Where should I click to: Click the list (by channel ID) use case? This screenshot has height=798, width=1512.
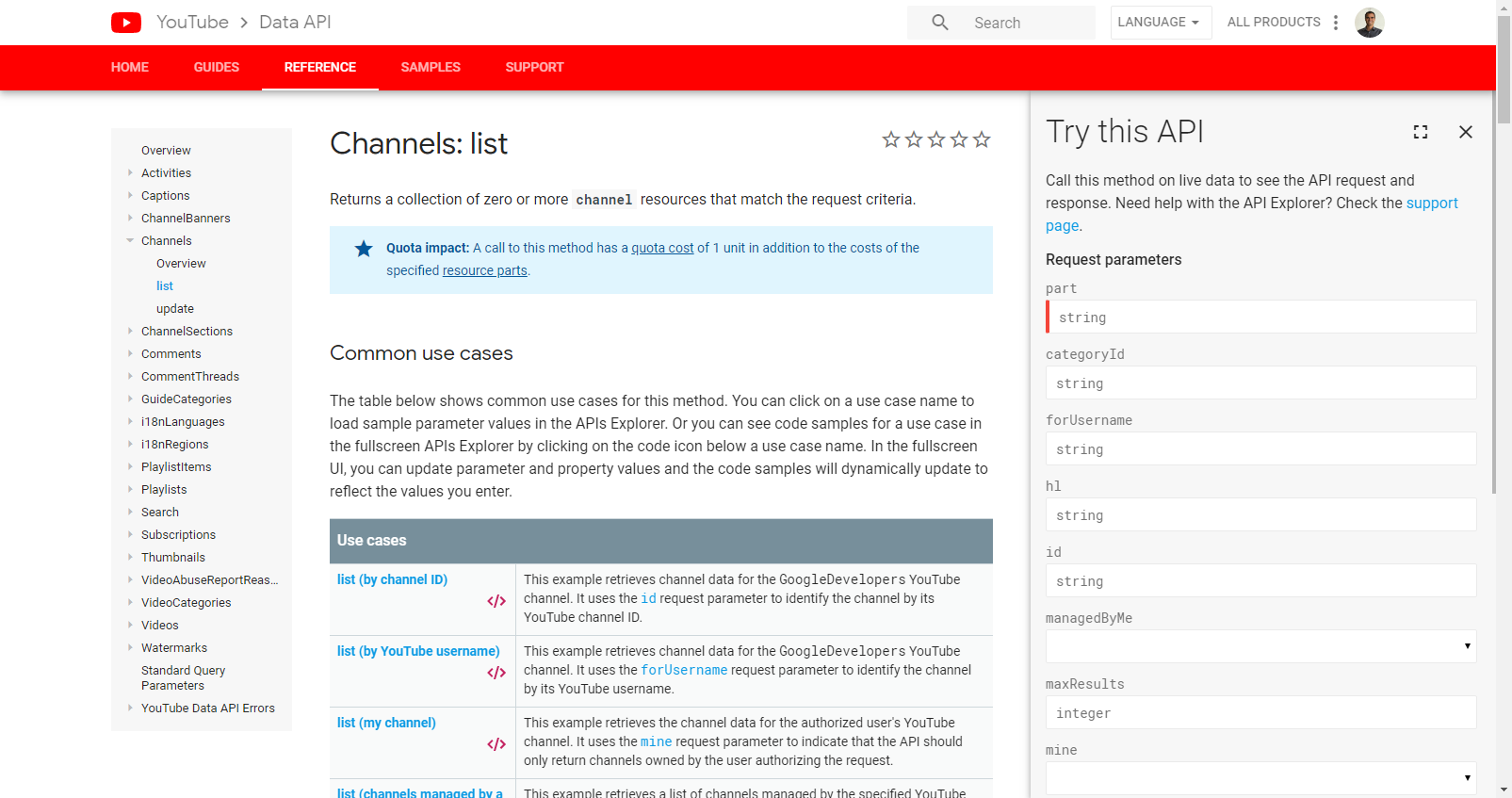(x=392, y=579)
